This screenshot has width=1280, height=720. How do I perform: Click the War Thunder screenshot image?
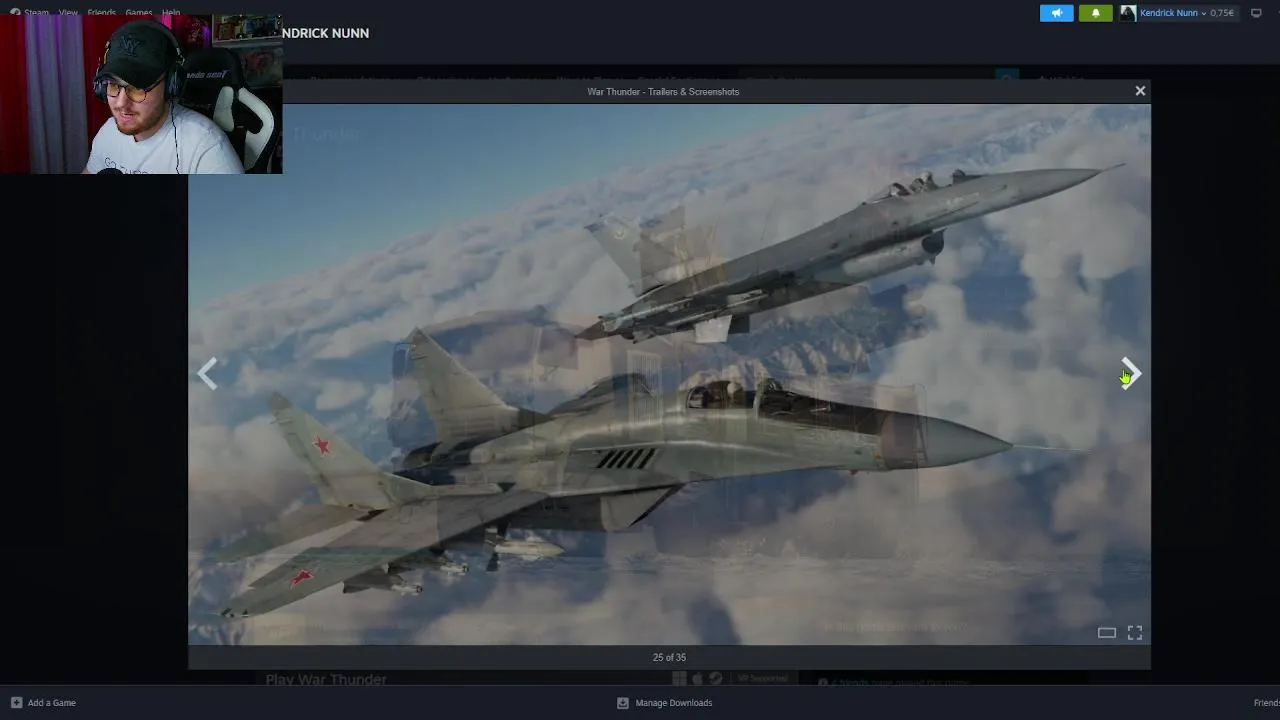669,374
